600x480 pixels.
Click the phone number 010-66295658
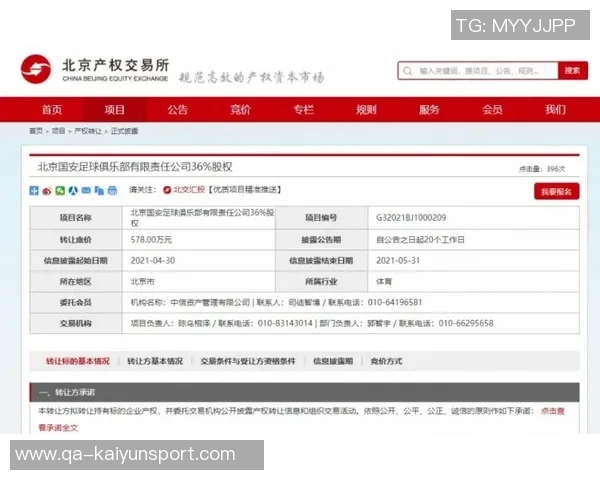coord(466,323)
